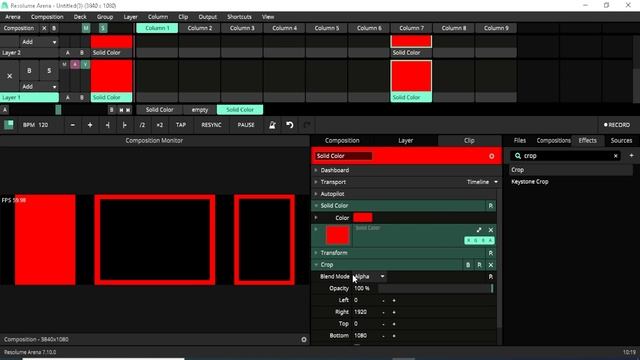Click the expand arrows icon on Solid Color preview
Screen dimensions: 640x360
pos(479,230)
